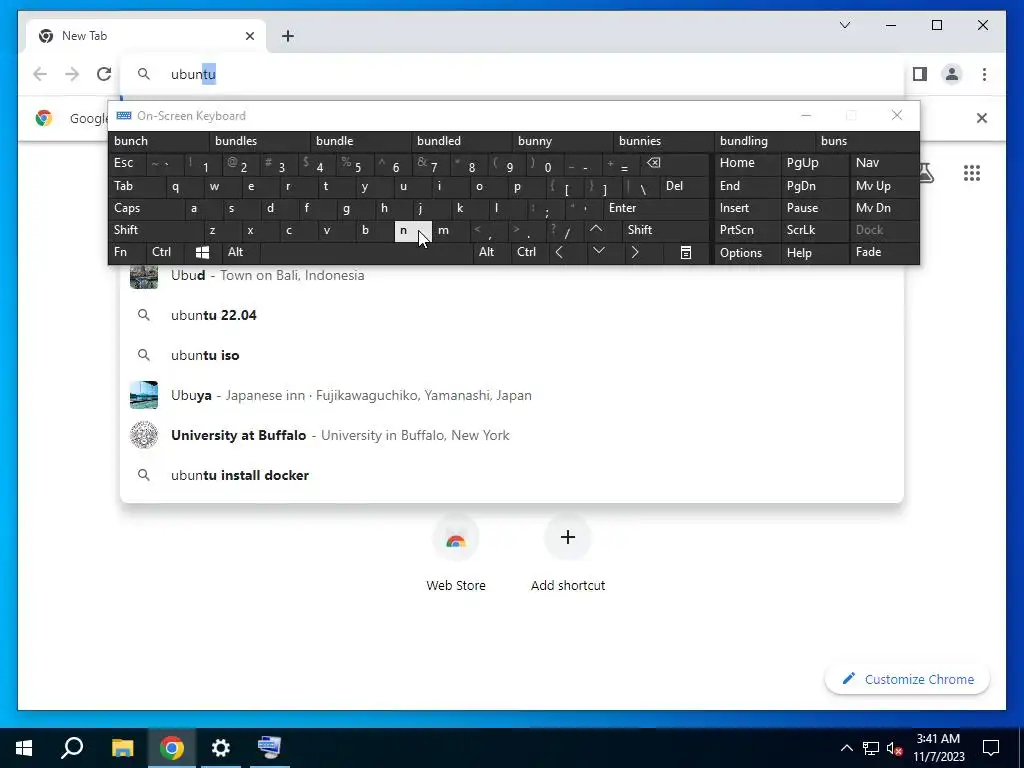Screen dimensions: 1024x768
Task: Tap the Enter key on keyboard
Action: tap(656, 208)
